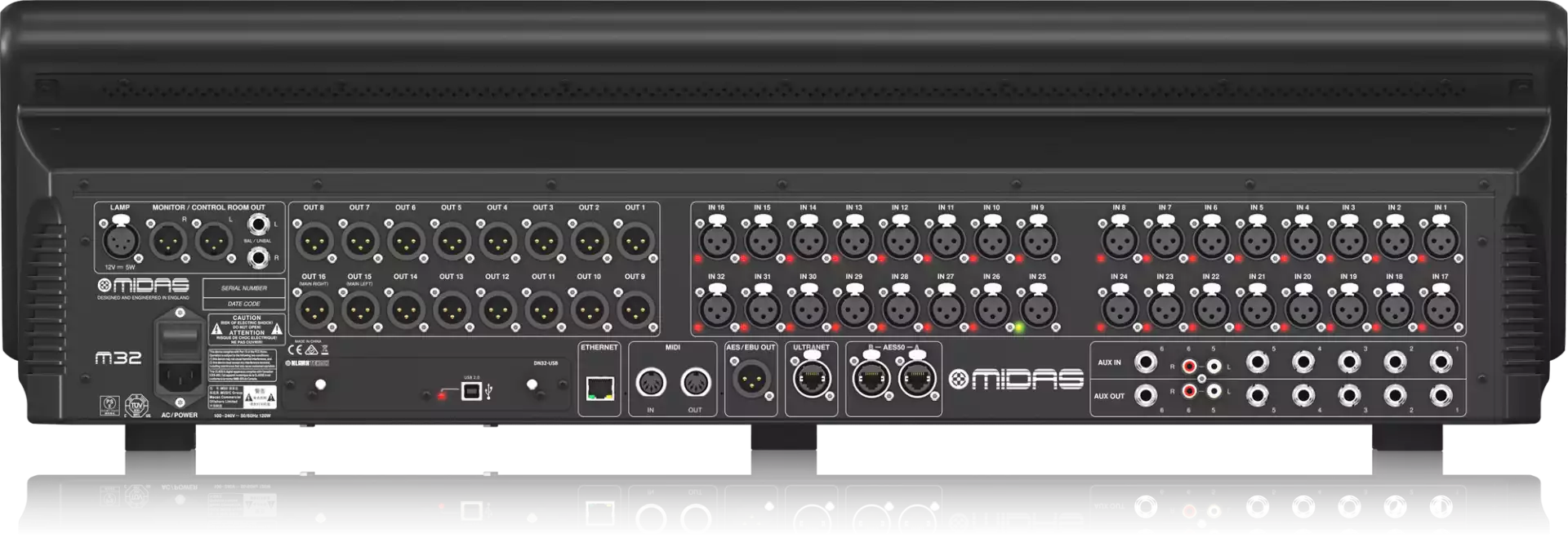Viewport: 1568px width, 538px height.
Task: Click the ULTRANET etherCON port
Action: pyautogui.click(x=811, y=380)
